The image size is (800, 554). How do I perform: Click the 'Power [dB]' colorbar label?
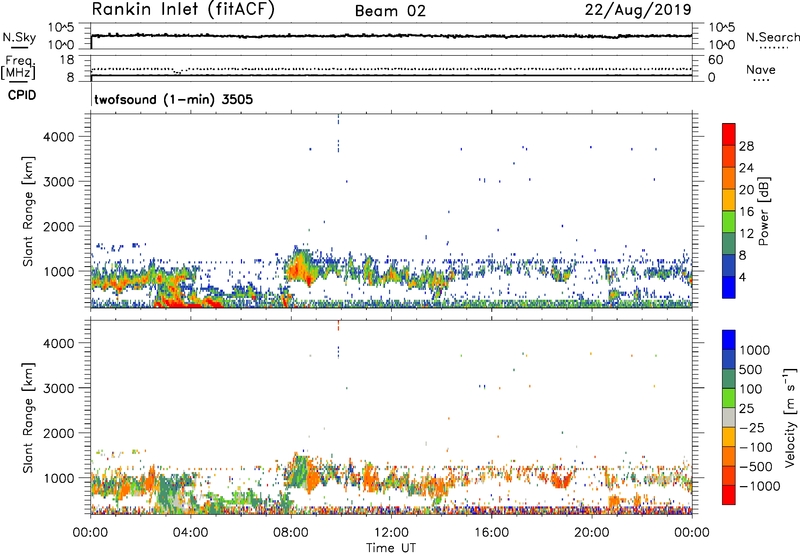point(764,211)
